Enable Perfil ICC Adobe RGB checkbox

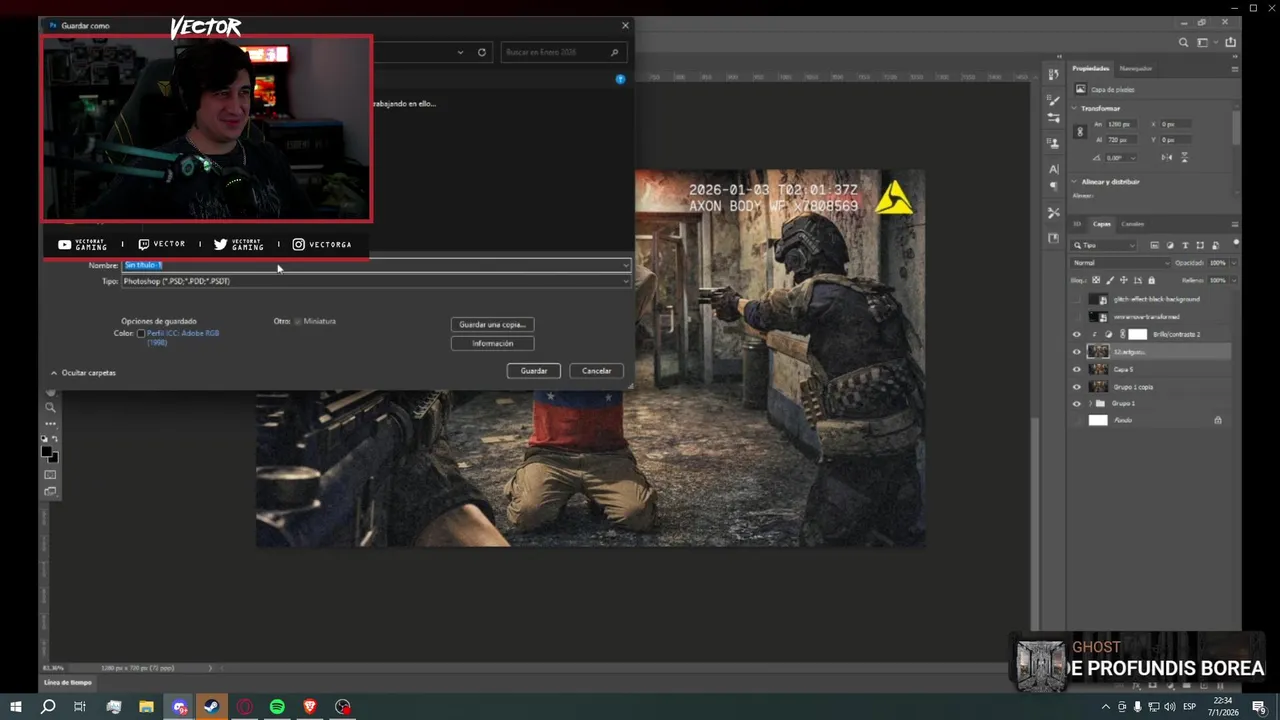[141, 333]
